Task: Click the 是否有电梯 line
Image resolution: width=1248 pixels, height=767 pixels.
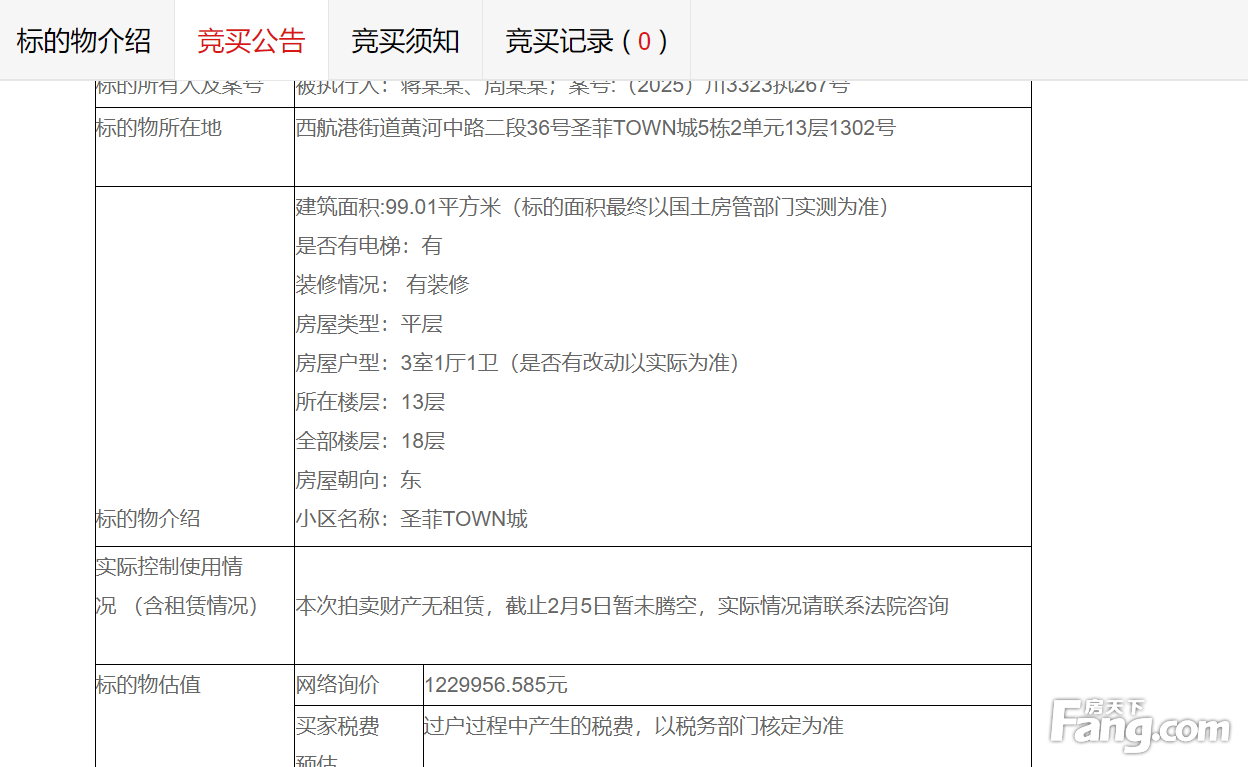Action: coord(368,246)
